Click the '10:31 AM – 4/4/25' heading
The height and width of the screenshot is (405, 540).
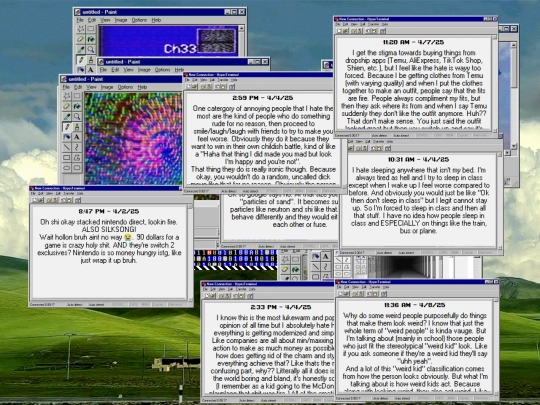[418, 159]
